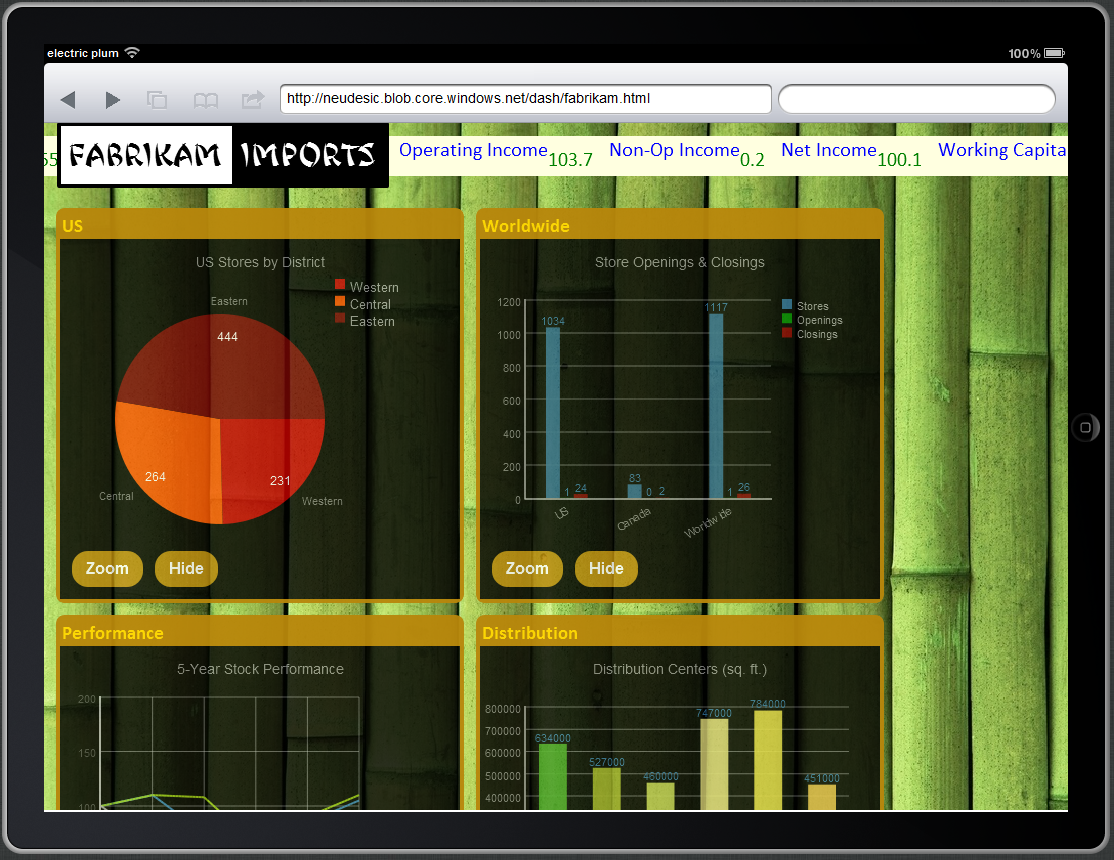Collapse the Performance panel header
This screenshot has height=860, width=1114.
[113, 633]
